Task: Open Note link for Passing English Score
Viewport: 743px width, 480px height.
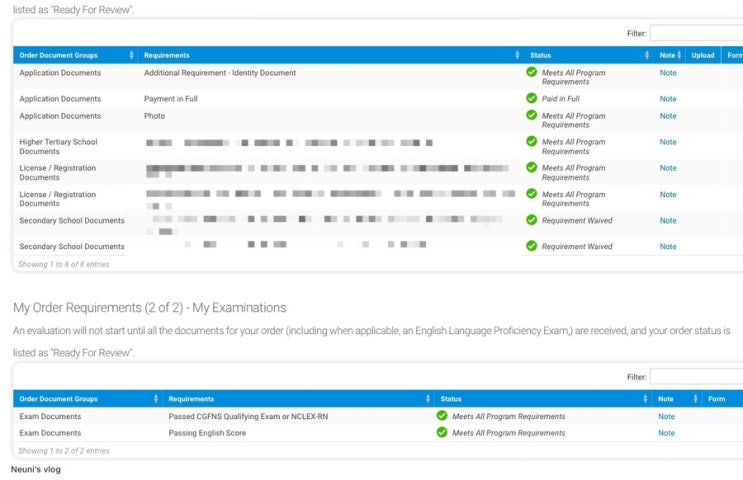Action: [x=666, y=433]
